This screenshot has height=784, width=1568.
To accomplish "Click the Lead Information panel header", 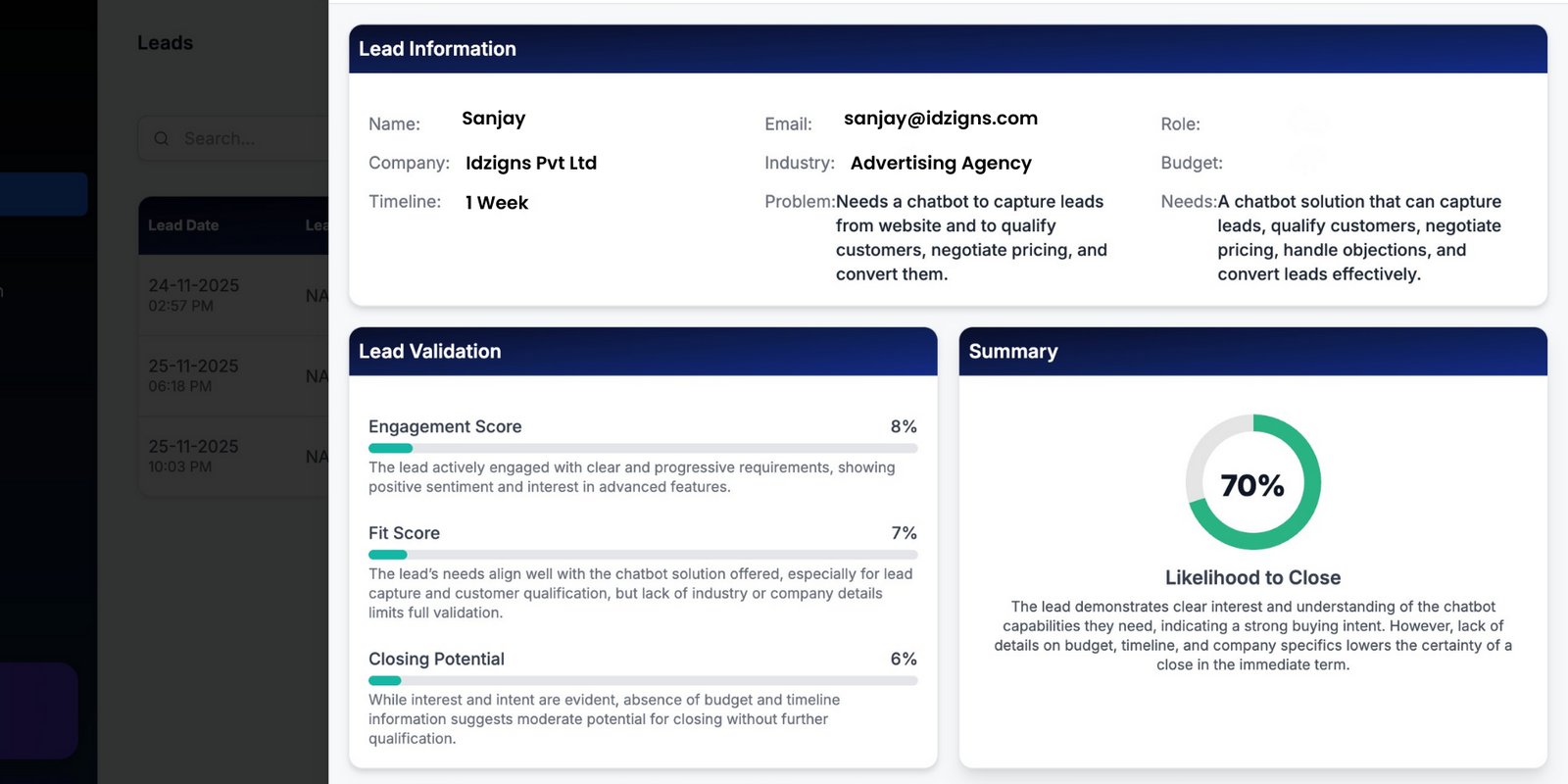I will (947, 49).
